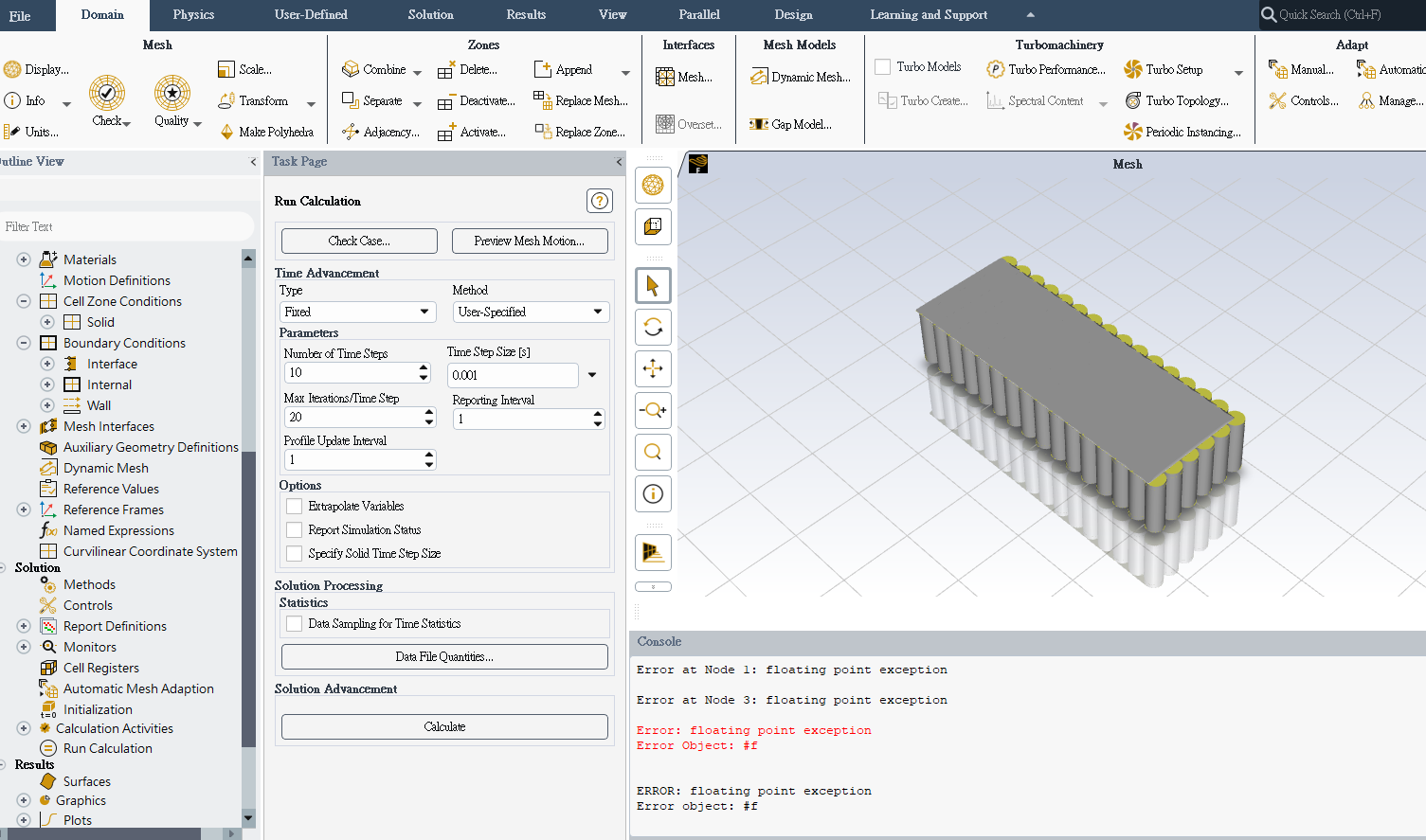1426x840 pixels.
Task: Select the mouse pointer selection tool
Action: (x=653, y=286)
